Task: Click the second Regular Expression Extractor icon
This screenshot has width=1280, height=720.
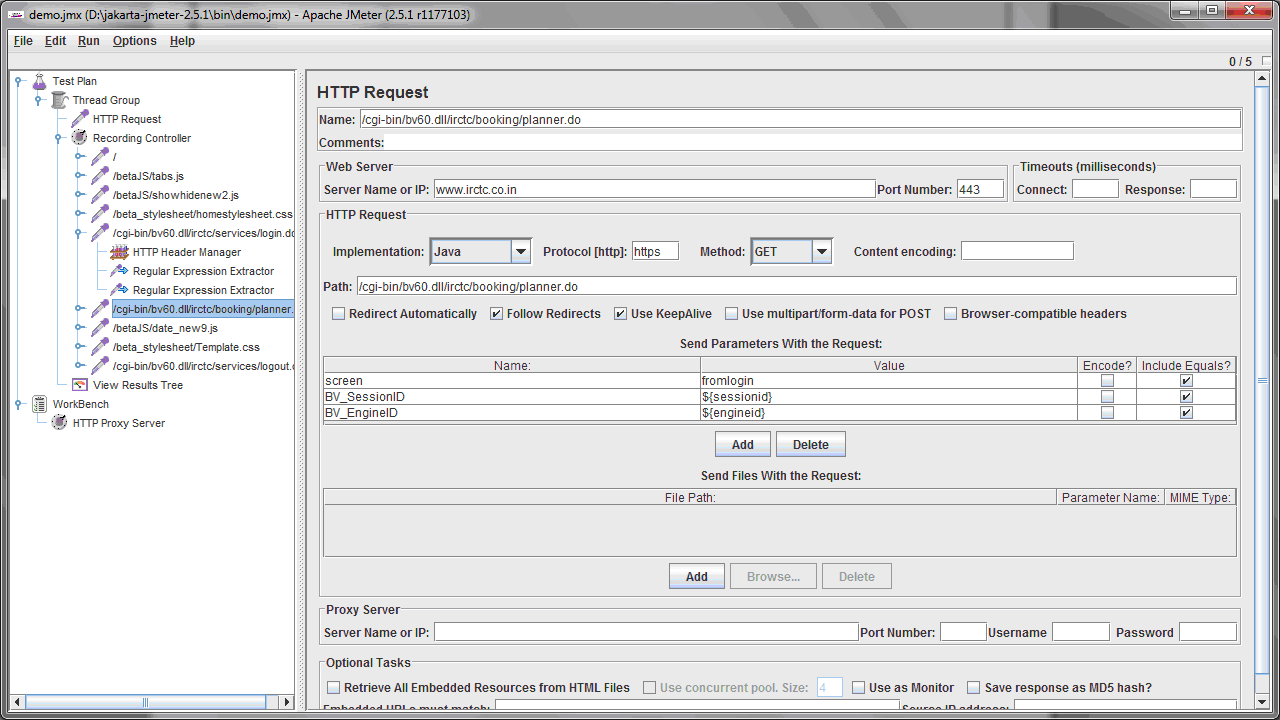Action: click(120, 290)
